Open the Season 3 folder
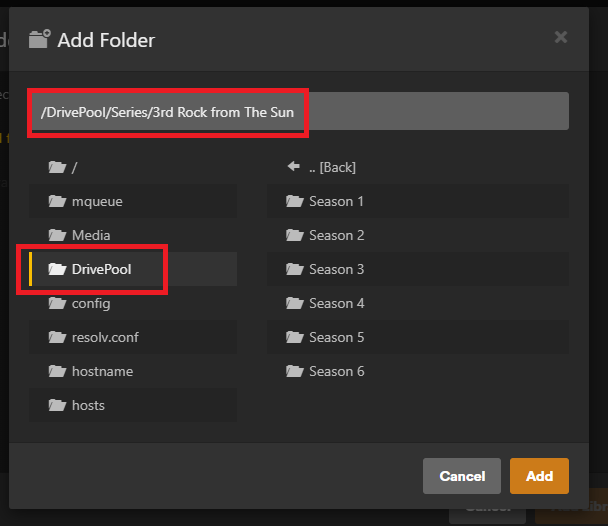Screen dimensions: 608x526 coord(336,269)
